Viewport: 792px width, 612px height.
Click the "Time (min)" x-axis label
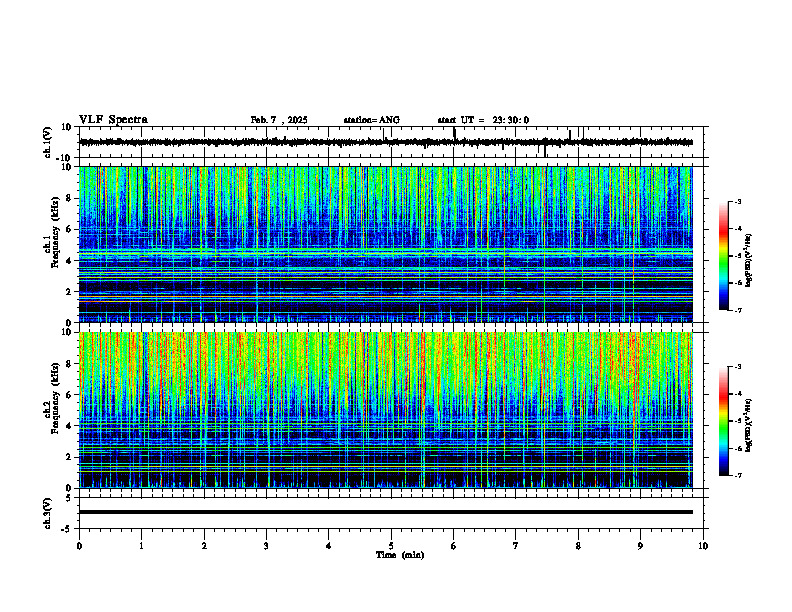coord(400,555)
